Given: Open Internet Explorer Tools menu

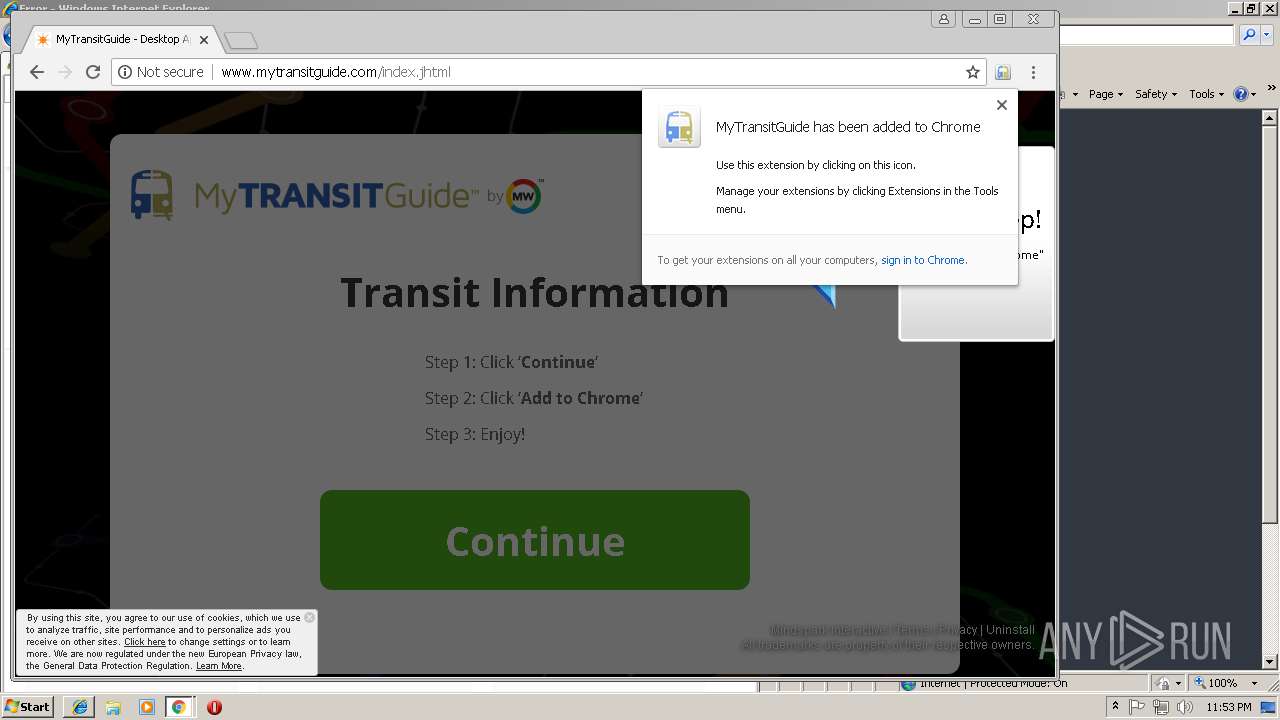Looking at the screenshot, I should (x=1206, y=94).
